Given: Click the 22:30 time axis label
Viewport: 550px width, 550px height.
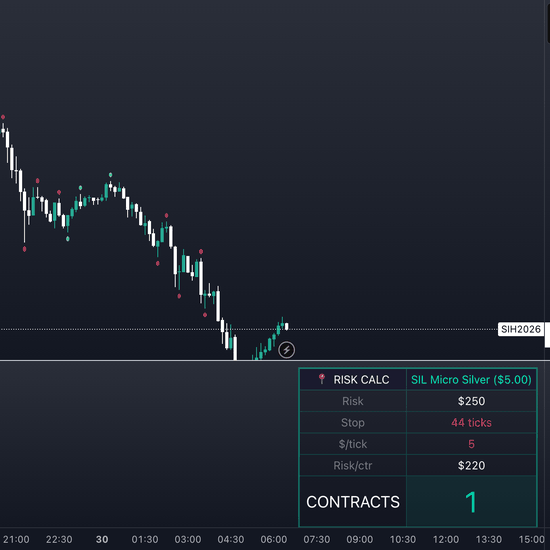Looking at the screenshot, I should tap(59, 539).
